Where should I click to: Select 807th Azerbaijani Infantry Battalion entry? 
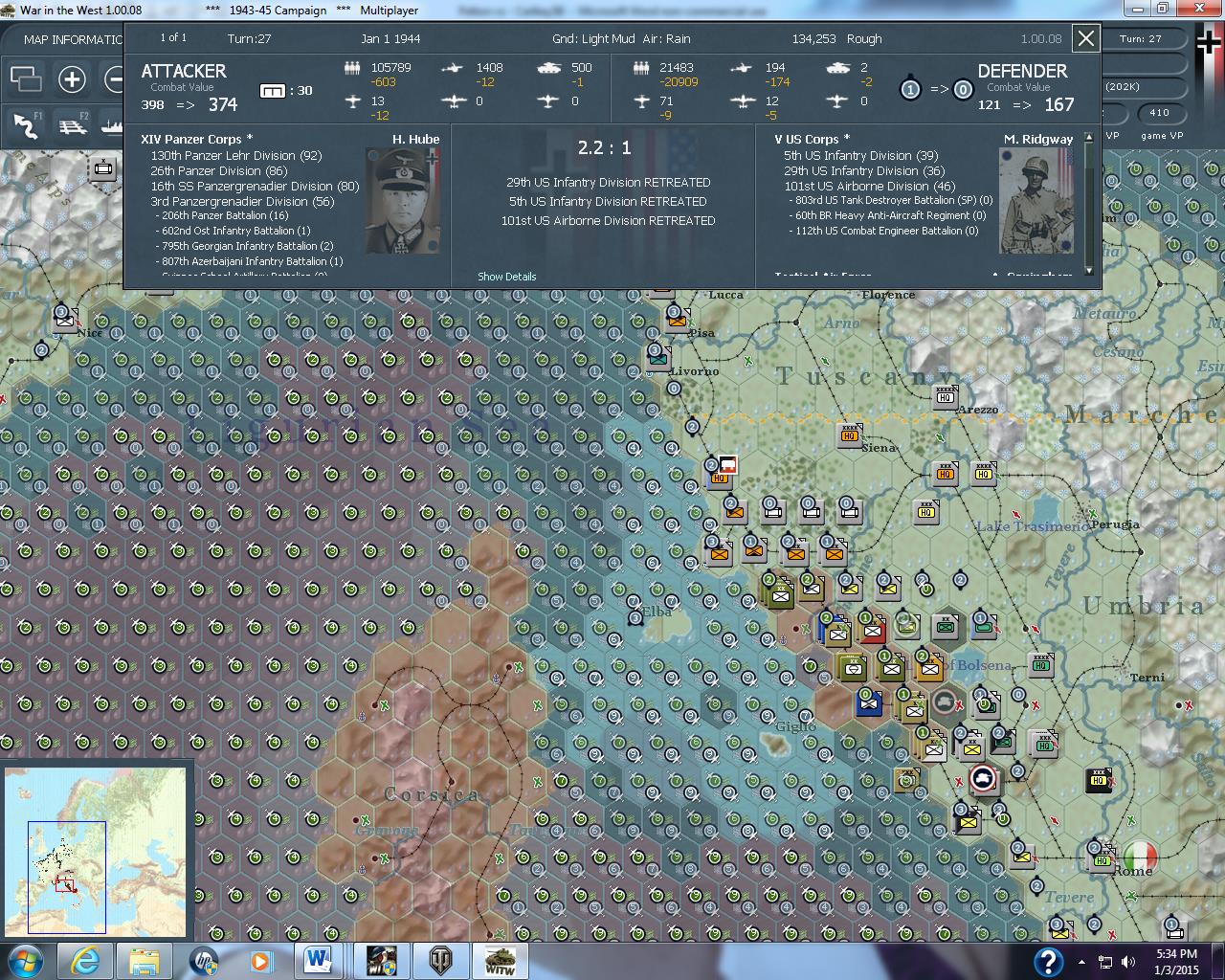250,261
